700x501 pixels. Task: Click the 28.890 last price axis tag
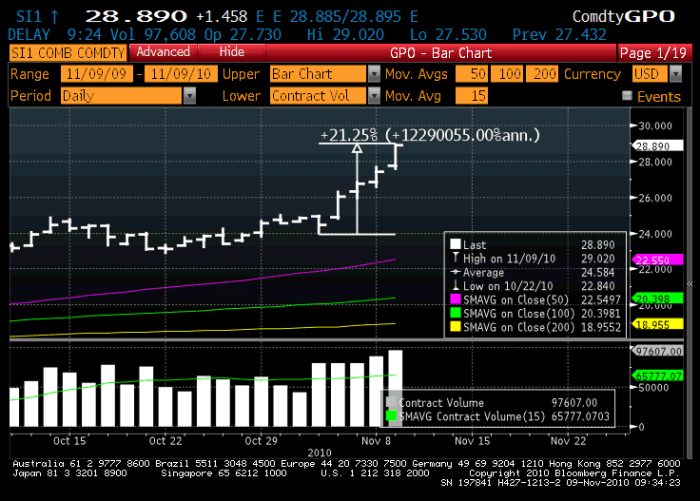pyautogui.click(x=657, y=146)
